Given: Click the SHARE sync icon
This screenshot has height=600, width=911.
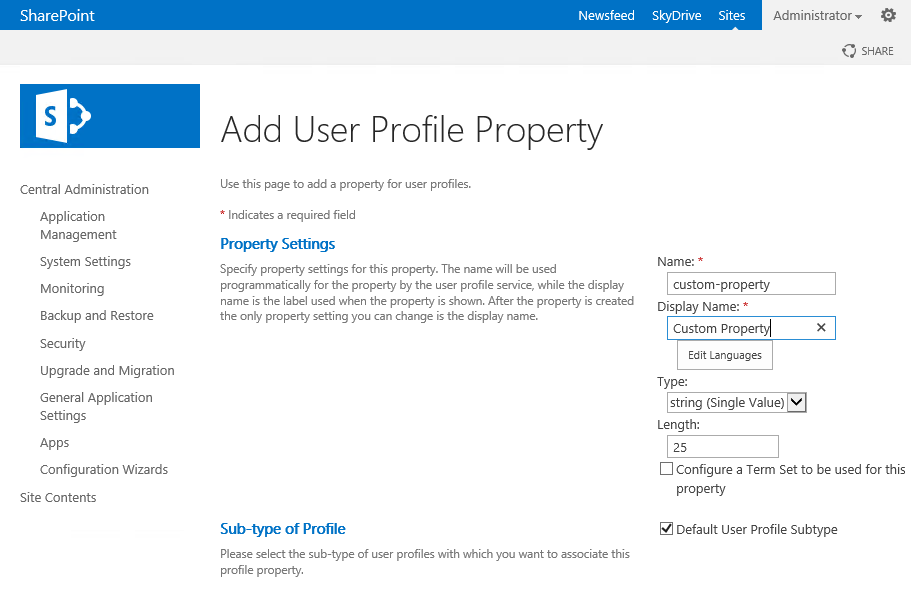Looking at the screenshot, I should click(849, 51).
